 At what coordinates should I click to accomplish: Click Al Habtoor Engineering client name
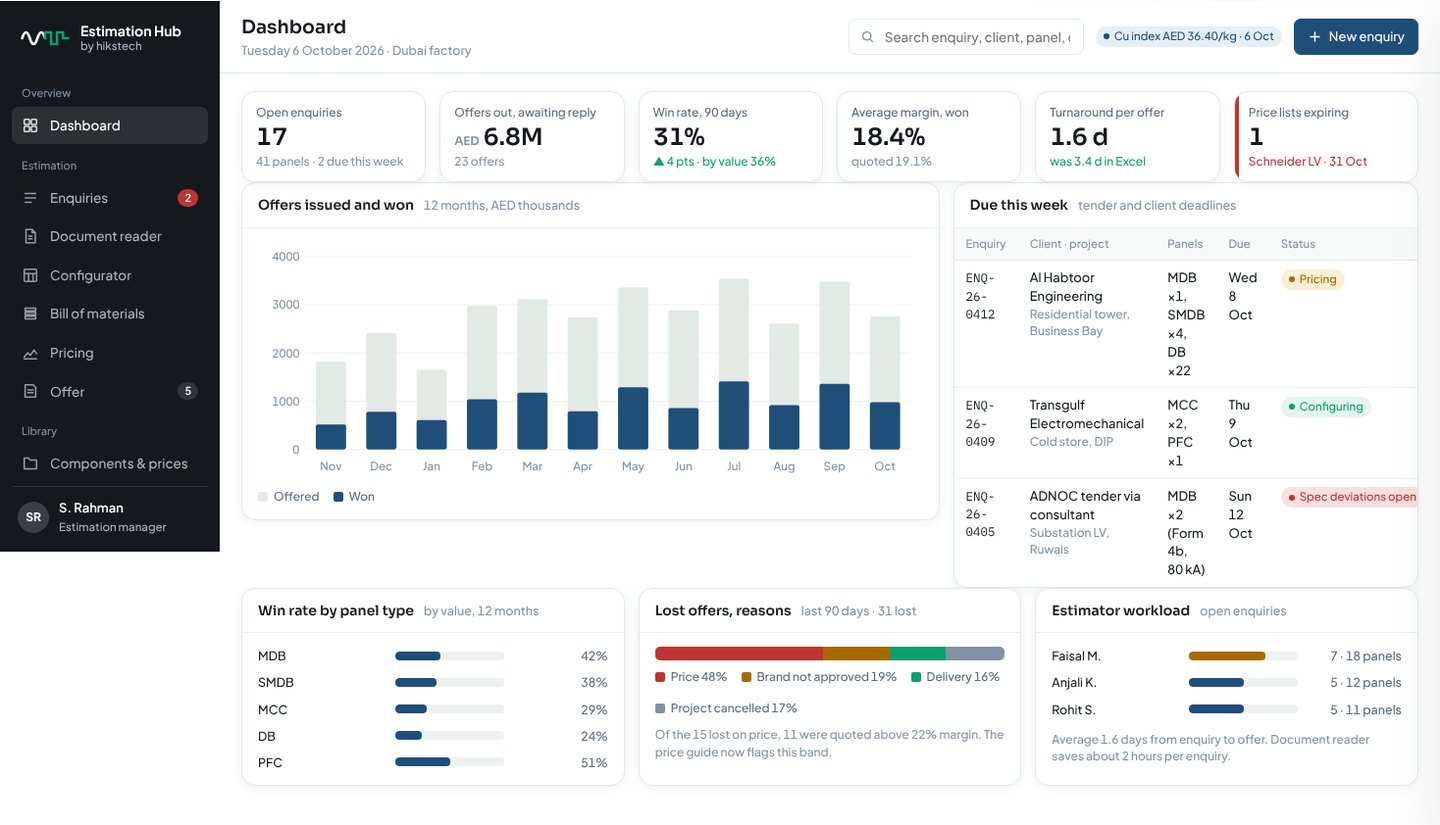(x=1066, y=287)
